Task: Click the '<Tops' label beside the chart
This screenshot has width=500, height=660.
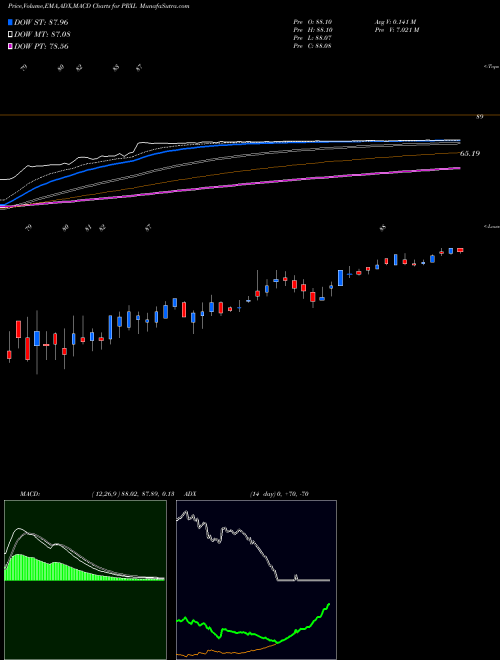Action: click(x=492, y=67)
